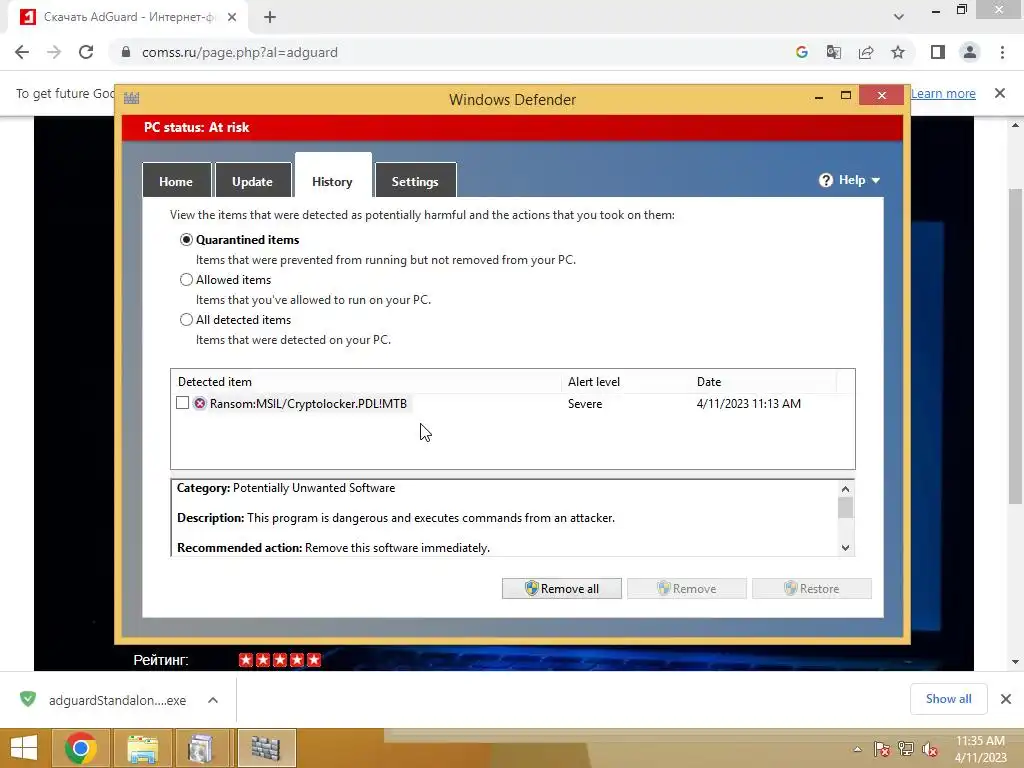Open the Google icon in address bar
Image resolution: width=1024 pixels, height=768 pixels.
[802, 52]
